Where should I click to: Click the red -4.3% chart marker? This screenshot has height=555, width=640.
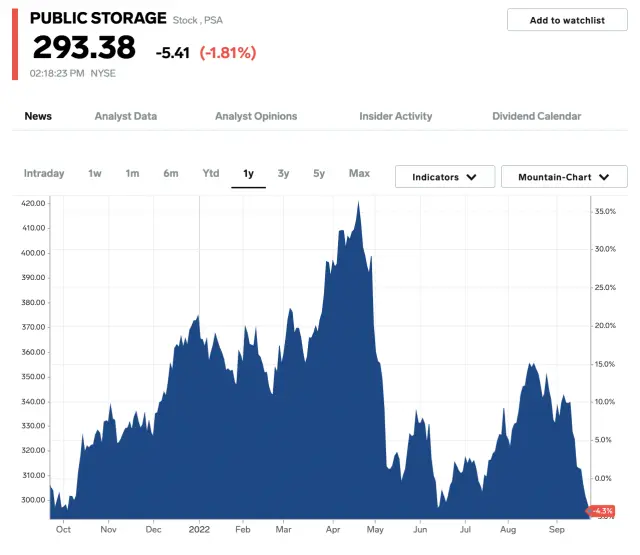(602, 511)
